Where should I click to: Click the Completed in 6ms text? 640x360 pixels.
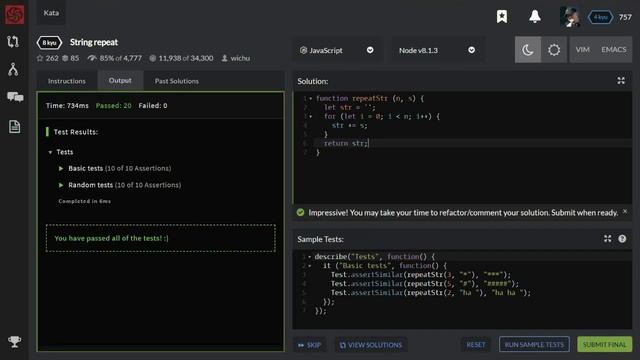coord(84,201)
